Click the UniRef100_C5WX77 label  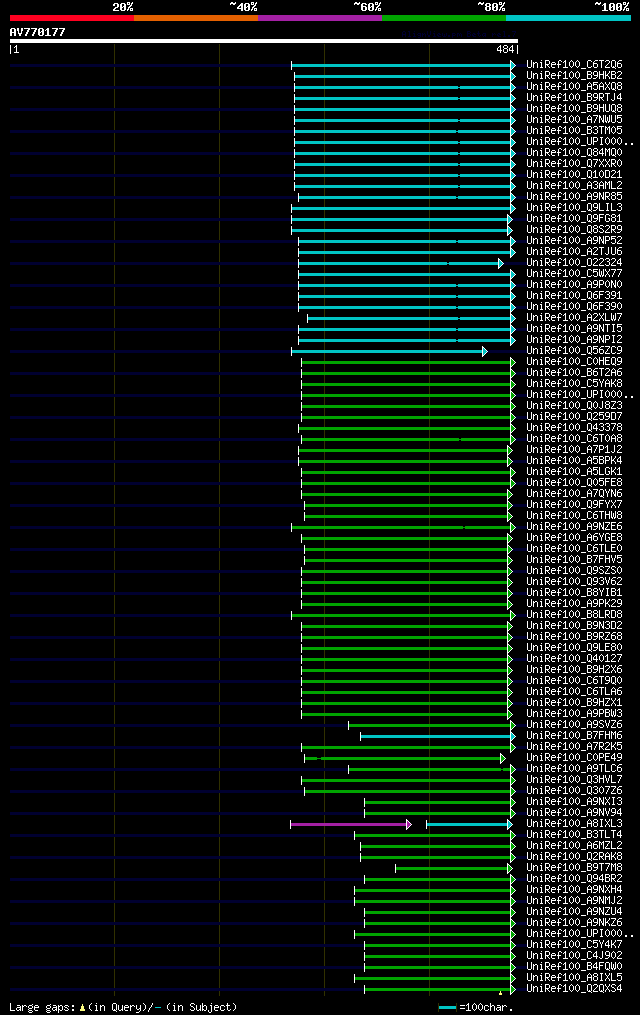coord(574,274)
